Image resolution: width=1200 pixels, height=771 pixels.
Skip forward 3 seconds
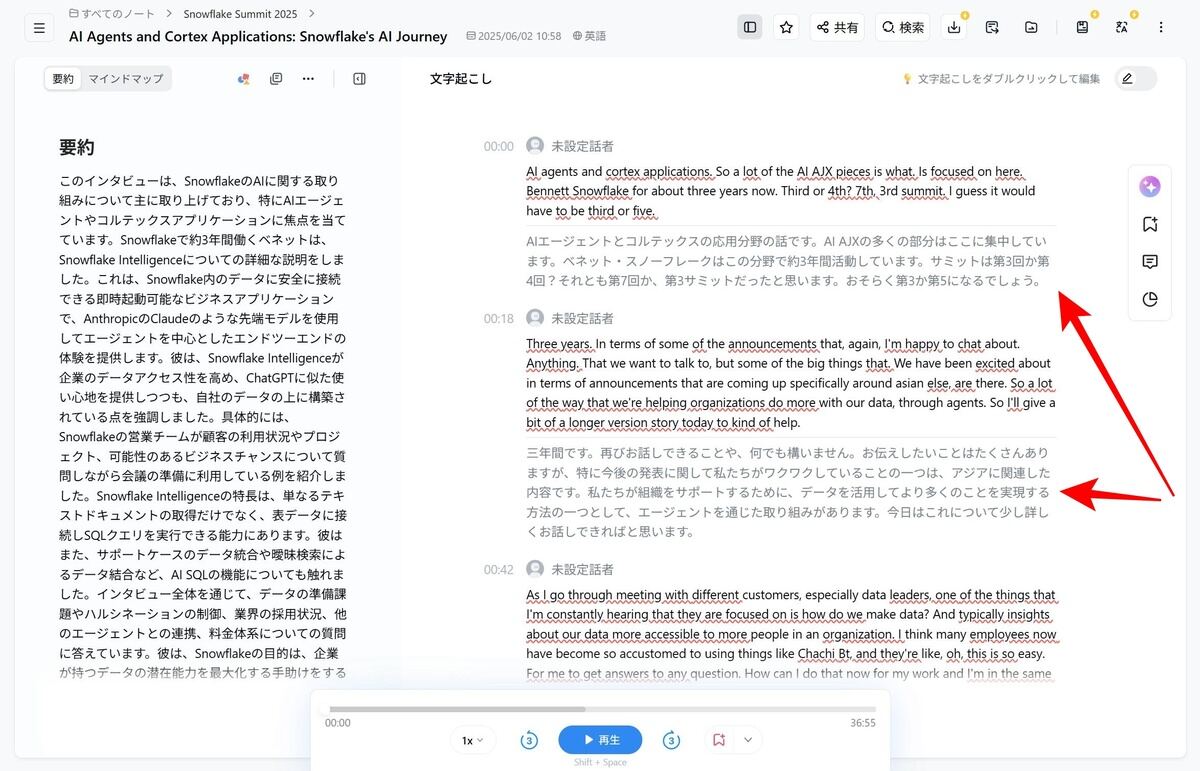click(x=671, y=740)
